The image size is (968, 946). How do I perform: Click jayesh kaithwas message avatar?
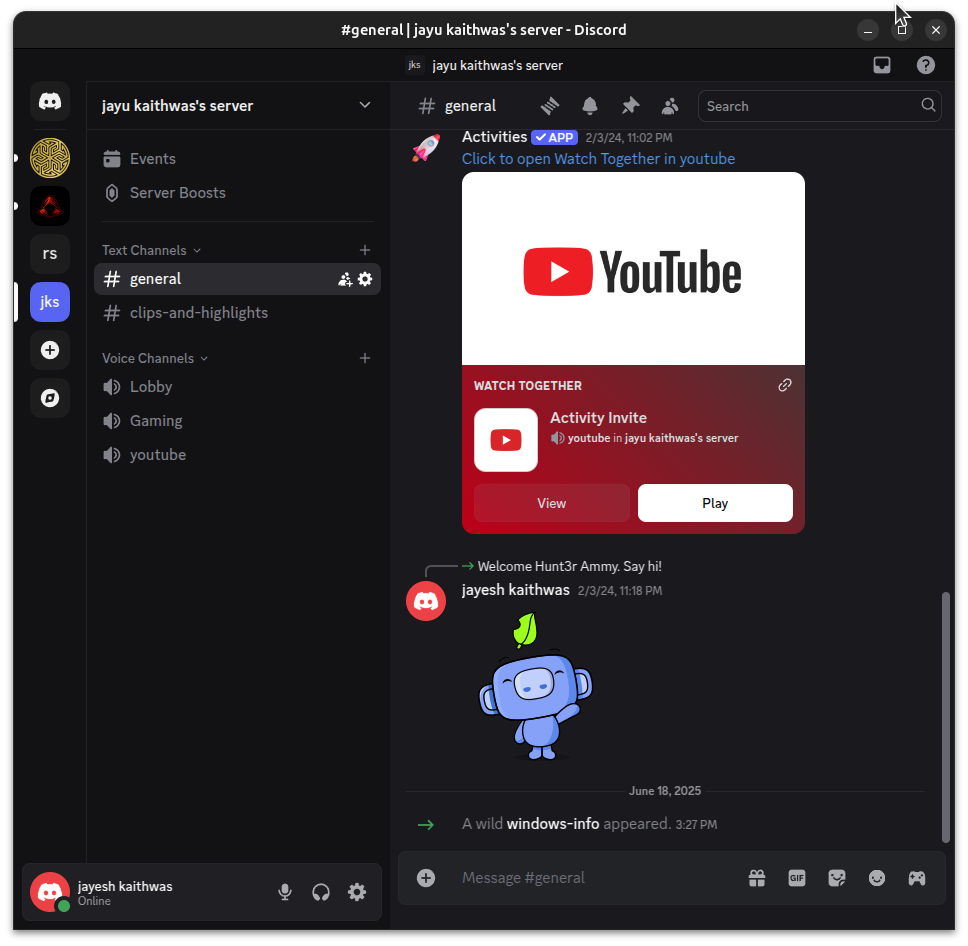(426, 601)
